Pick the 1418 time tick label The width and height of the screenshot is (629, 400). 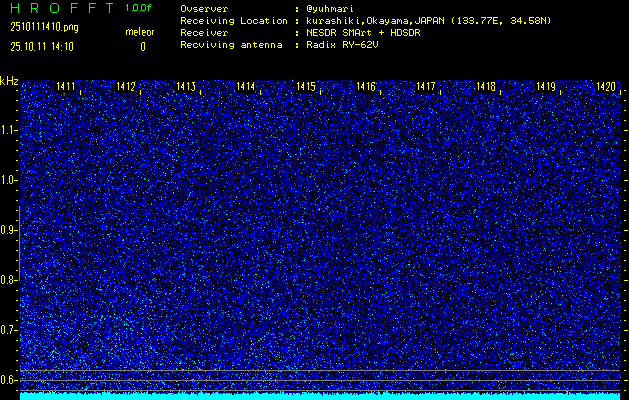(486, 87)
